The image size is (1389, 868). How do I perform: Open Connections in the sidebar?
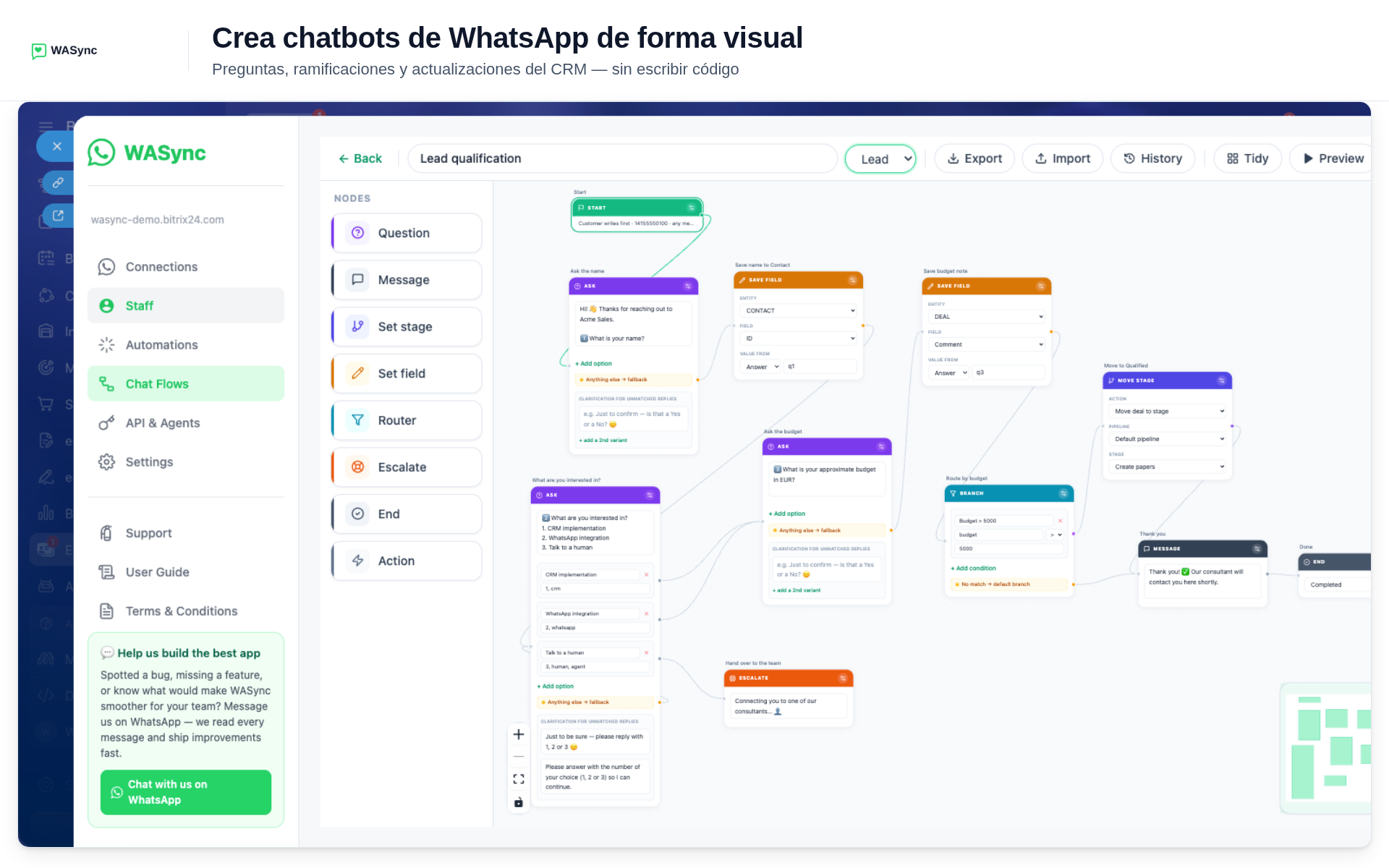coord(186,267)
